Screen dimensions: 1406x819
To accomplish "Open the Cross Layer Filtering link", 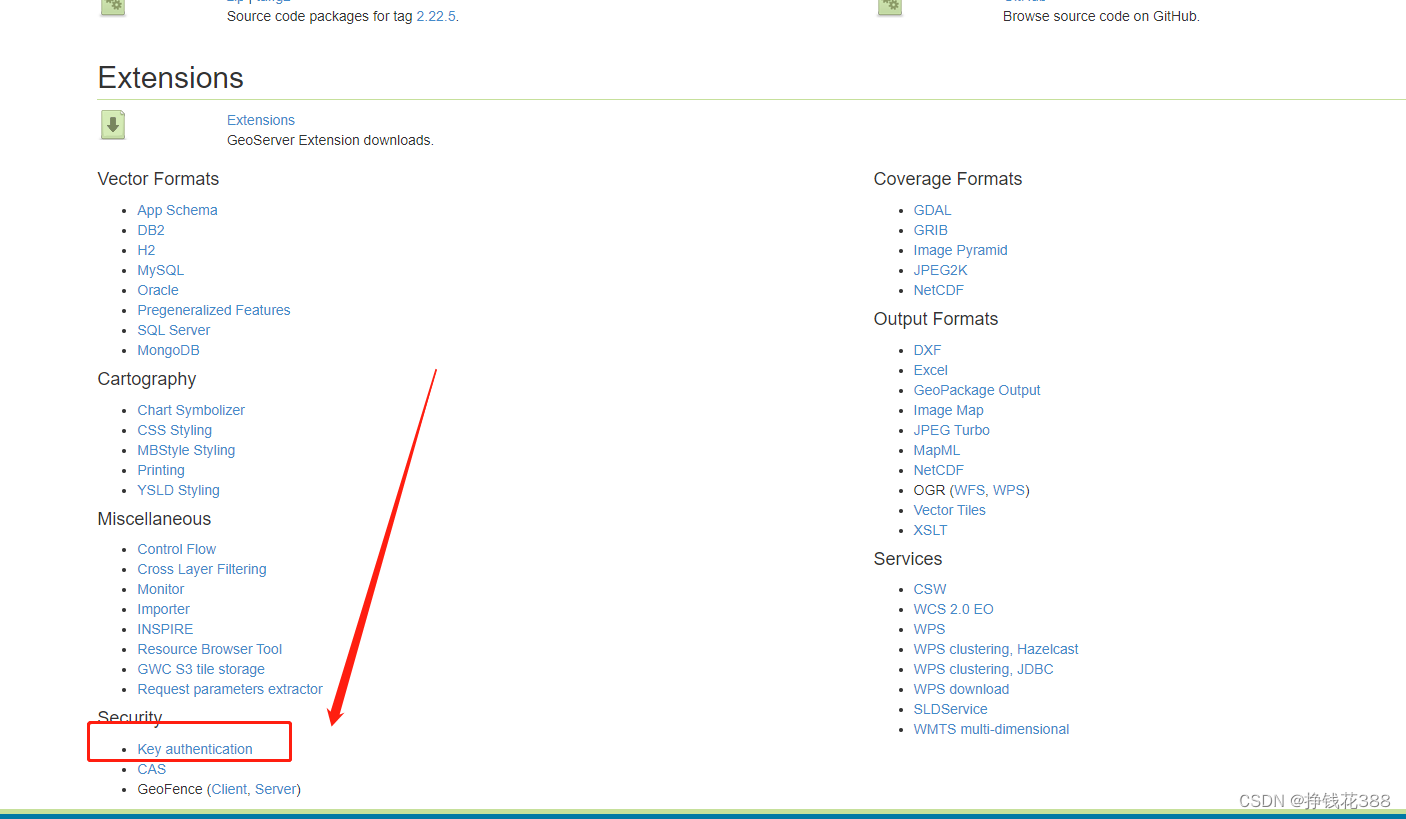I will coord(202,569).
